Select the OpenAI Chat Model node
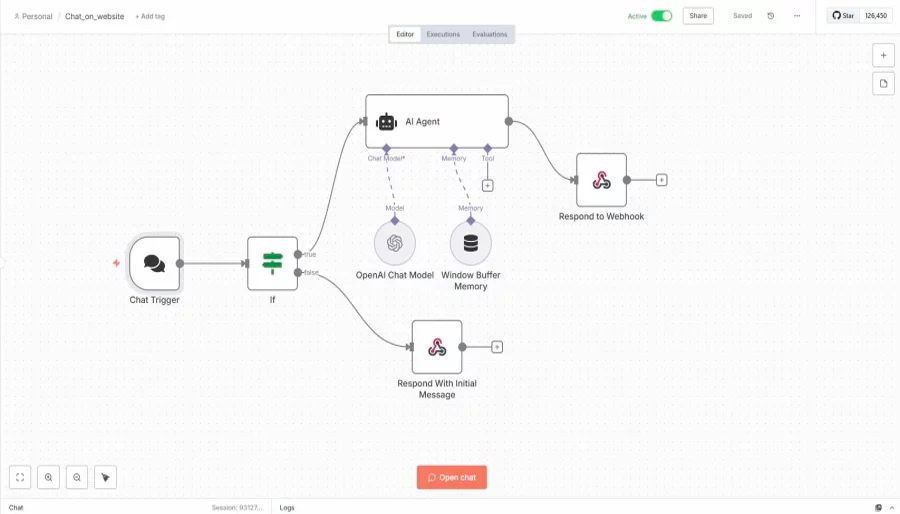900x514 pixels. pos(395,243)
